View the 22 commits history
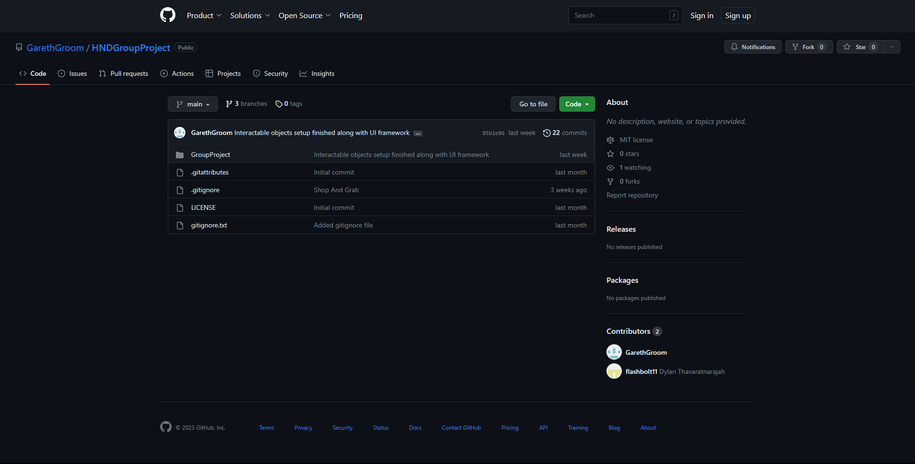 pos(565,133)
